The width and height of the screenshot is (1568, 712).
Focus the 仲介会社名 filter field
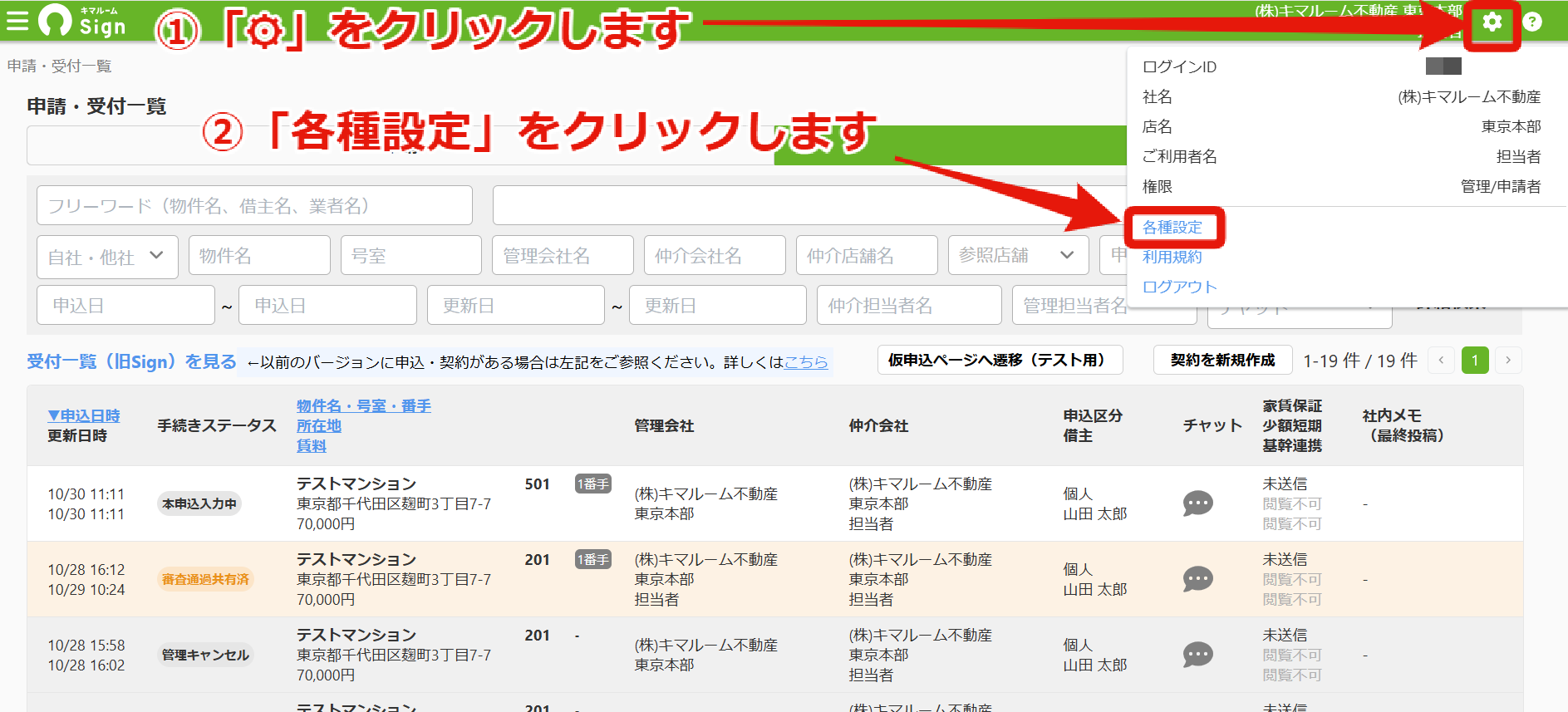click(715, 255)
